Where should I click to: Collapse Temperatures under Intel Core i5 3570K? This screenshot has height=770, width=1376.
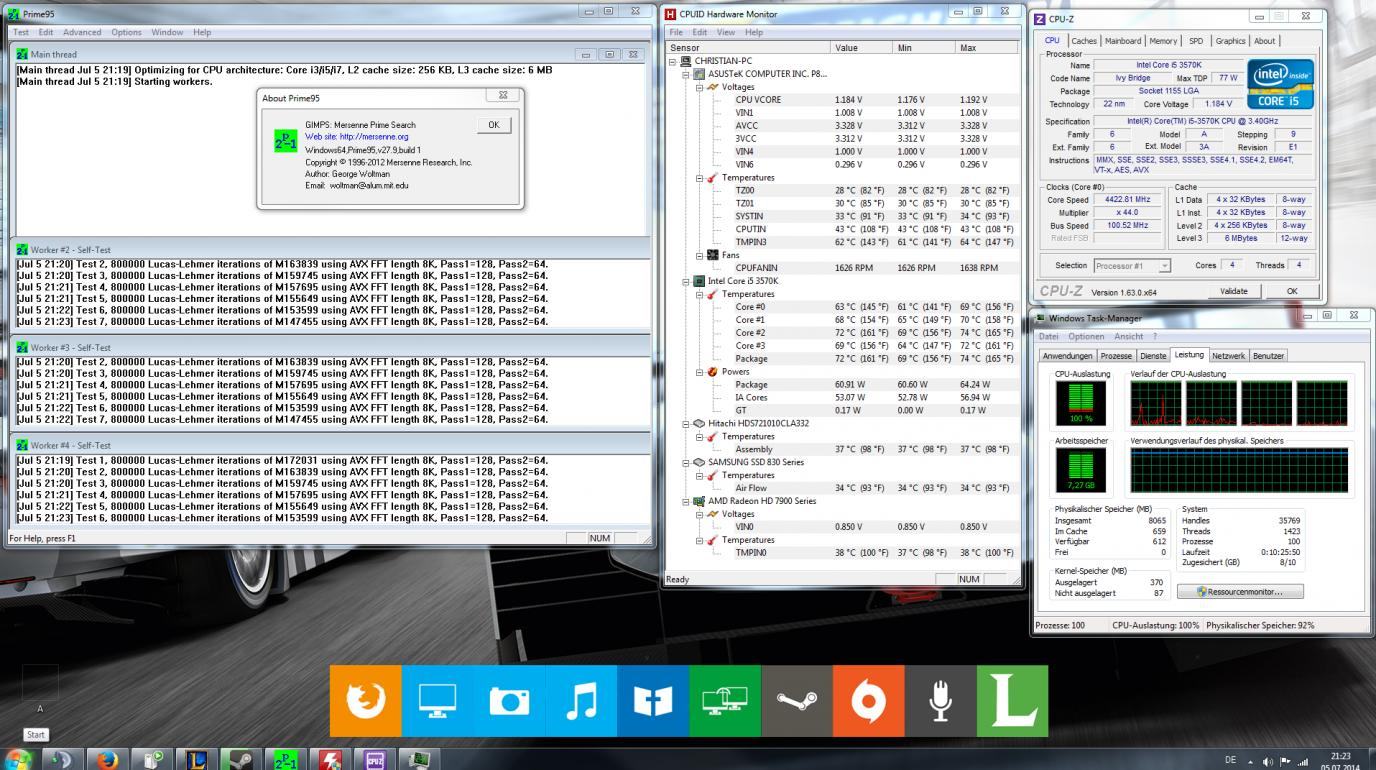[699, 295]
